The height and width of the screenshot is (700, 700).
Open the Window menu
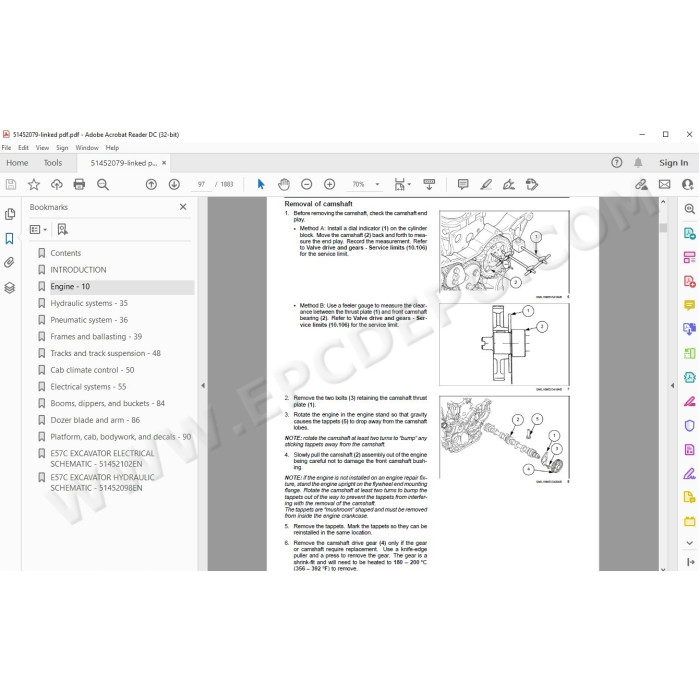pyautogui.click(x=87, y=148)
